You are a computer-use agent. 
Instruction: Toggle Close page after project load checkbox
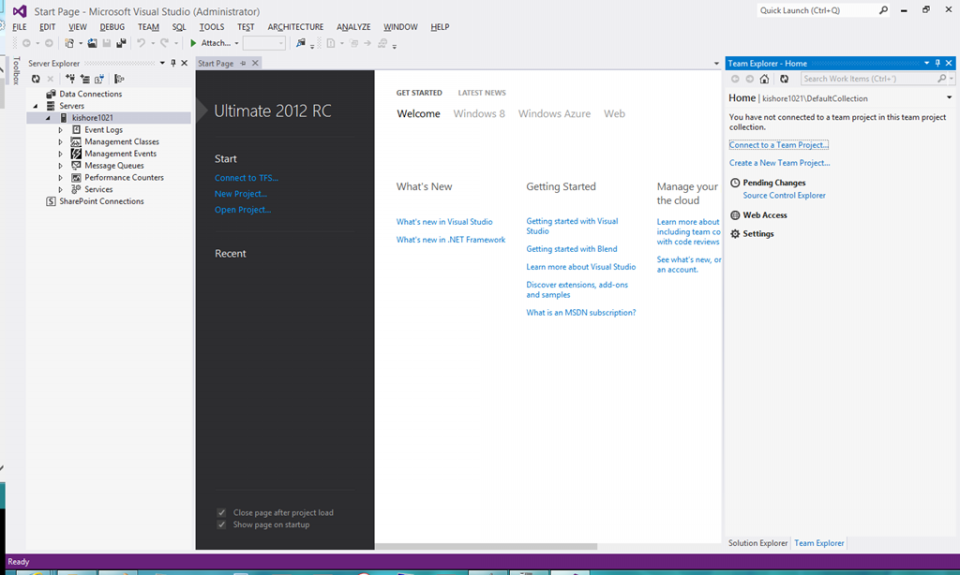(x=222, y=513)
